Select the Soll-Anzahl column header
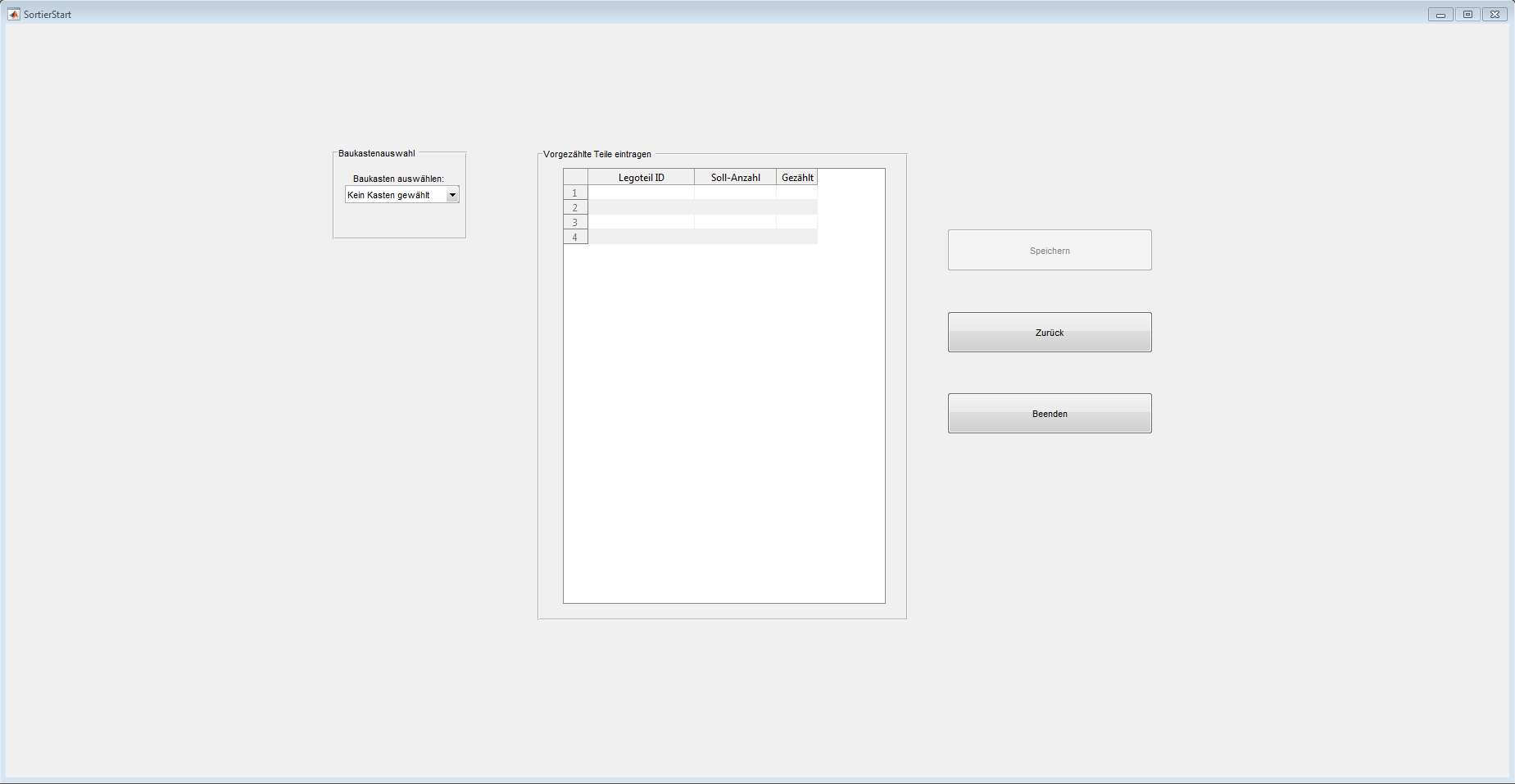 (x=735, y=178)
